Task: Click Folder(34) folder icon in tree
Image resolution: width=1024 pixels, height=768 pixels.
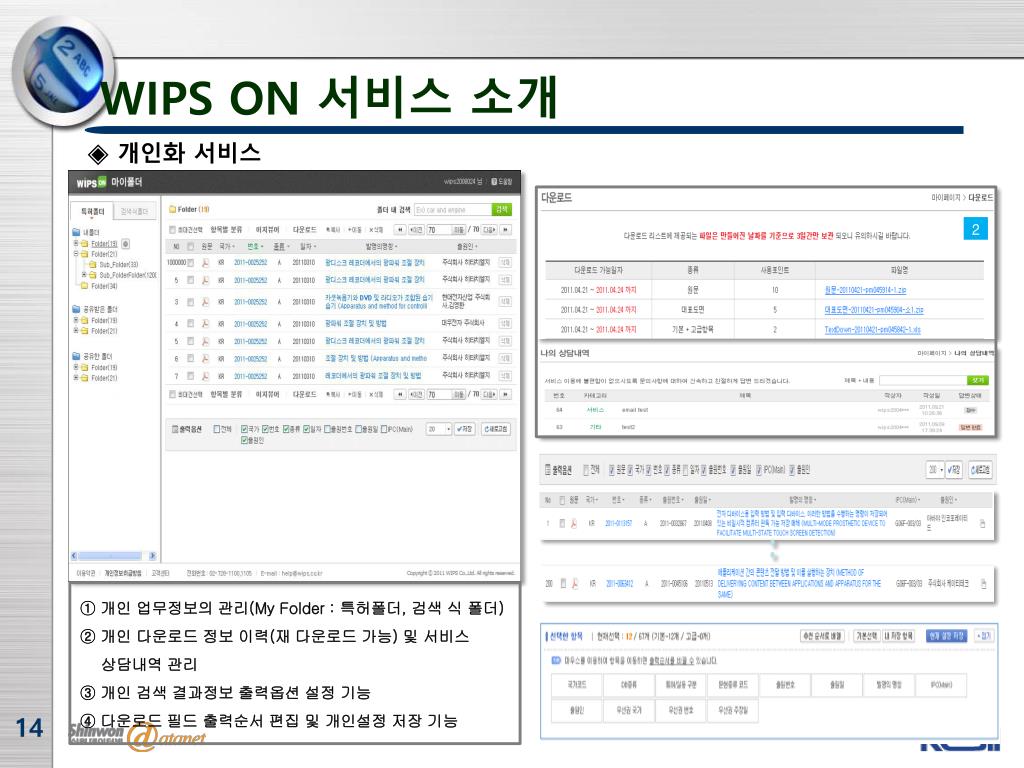Action: pyautogui.click(x=84, y=285)
